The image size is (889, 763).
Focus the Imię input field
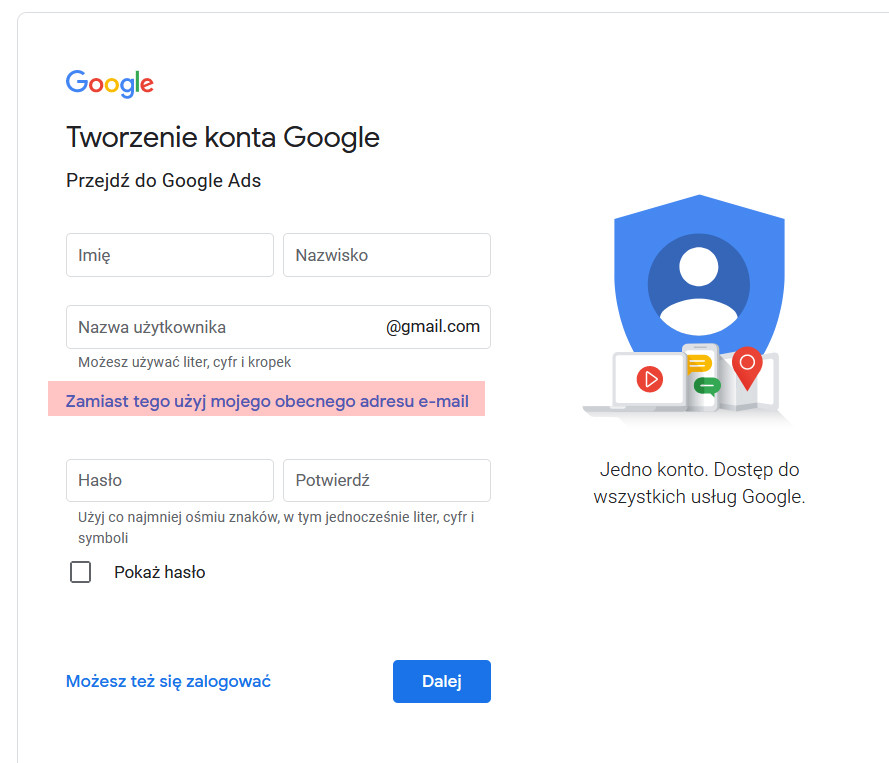click(x=170, y=255)
